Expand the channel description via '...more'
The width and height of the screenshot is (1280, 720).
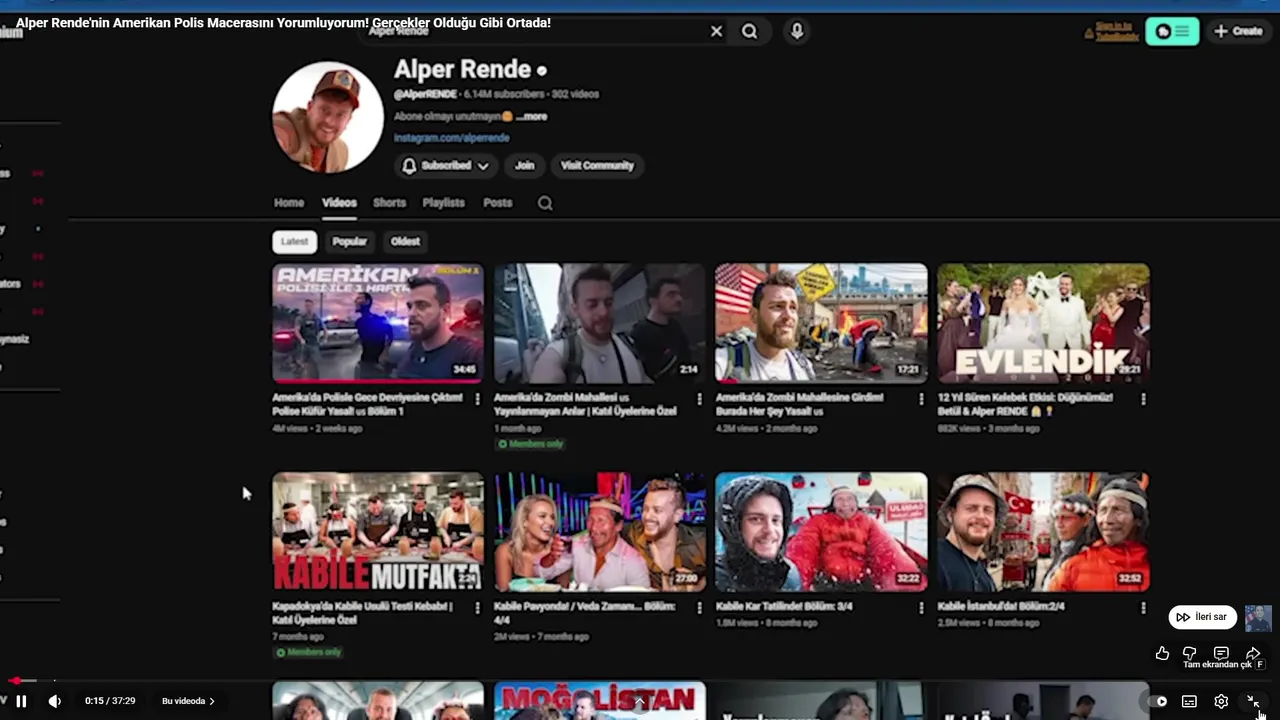[x=531, y=116]
